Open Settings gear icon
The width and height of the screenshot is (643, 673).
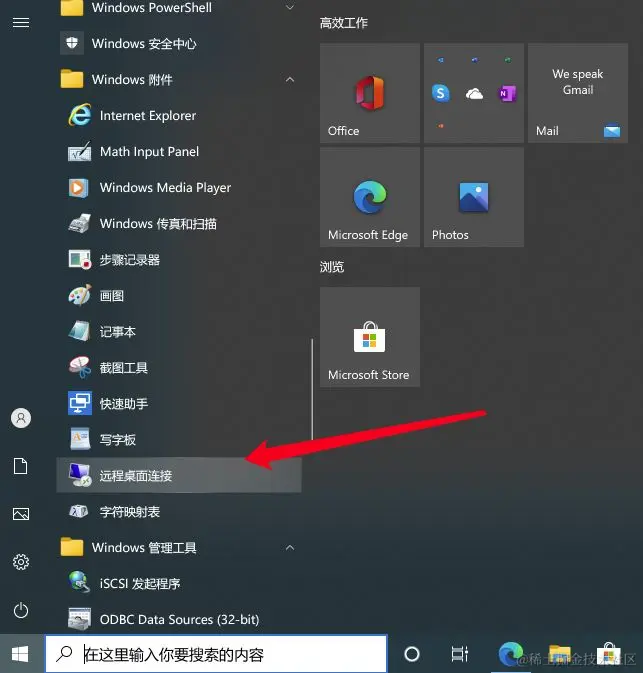click(21, 562)
